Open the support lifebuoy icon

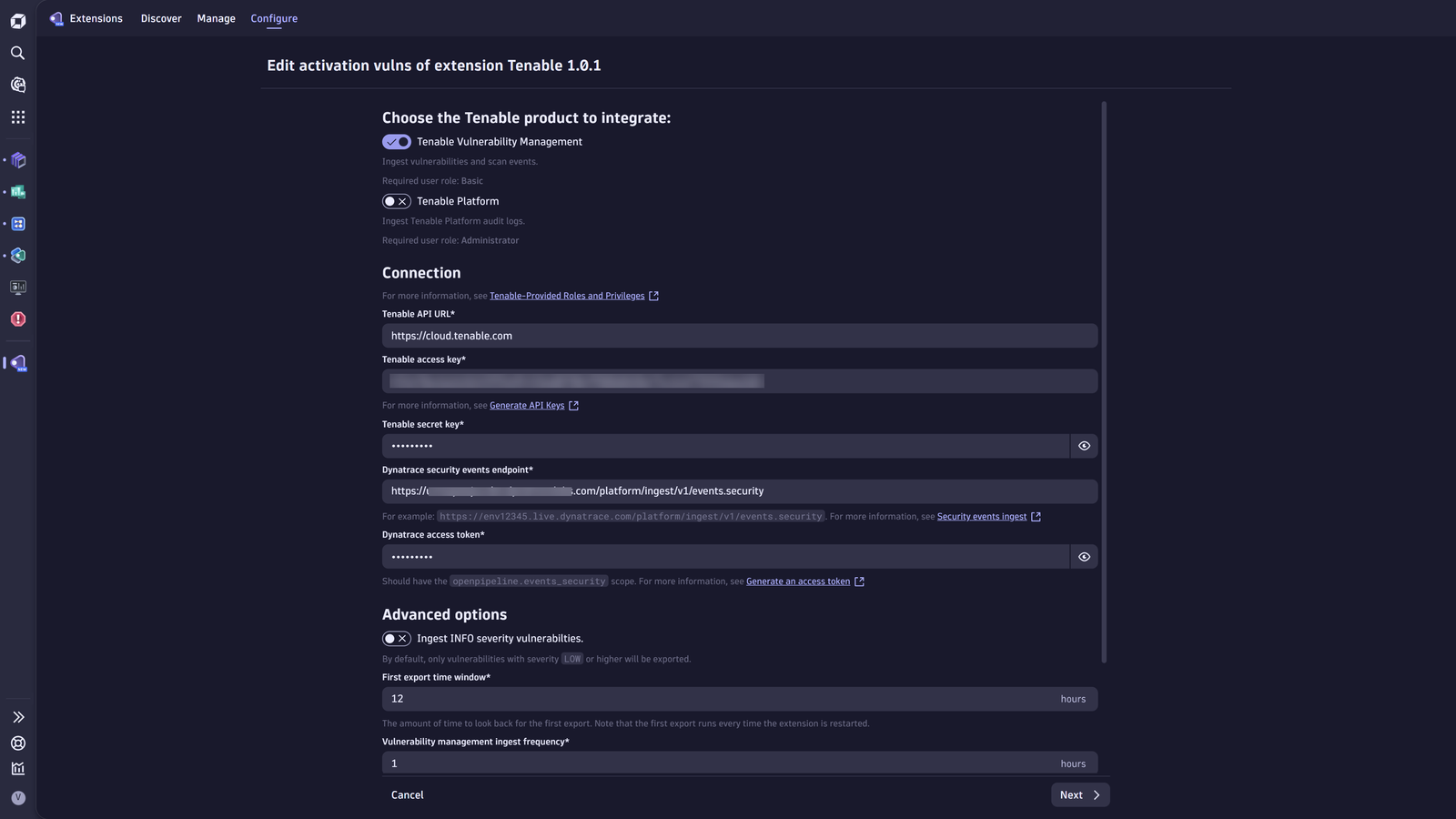tap(17, 743)
